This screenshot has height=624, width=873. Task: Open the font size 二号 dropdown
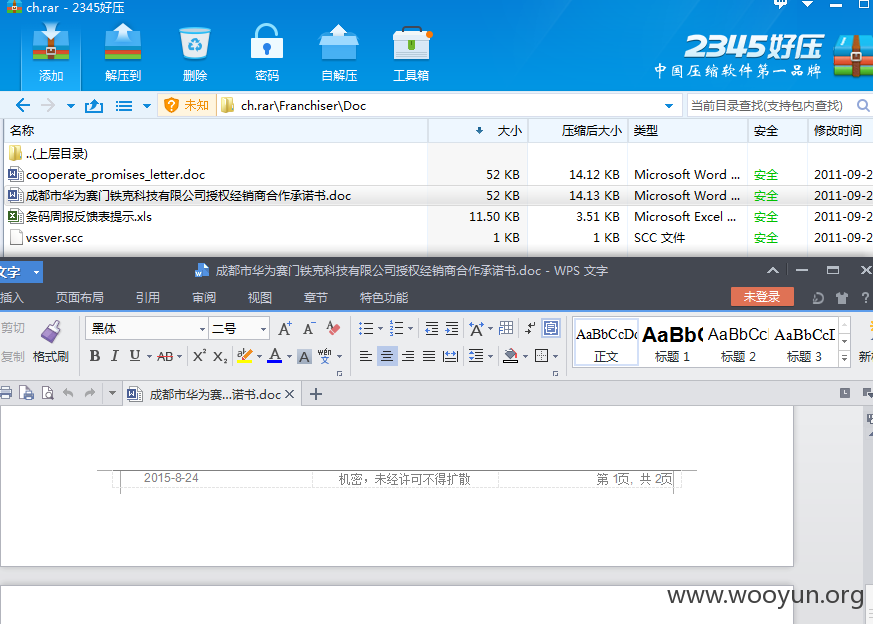coord(263,329)
